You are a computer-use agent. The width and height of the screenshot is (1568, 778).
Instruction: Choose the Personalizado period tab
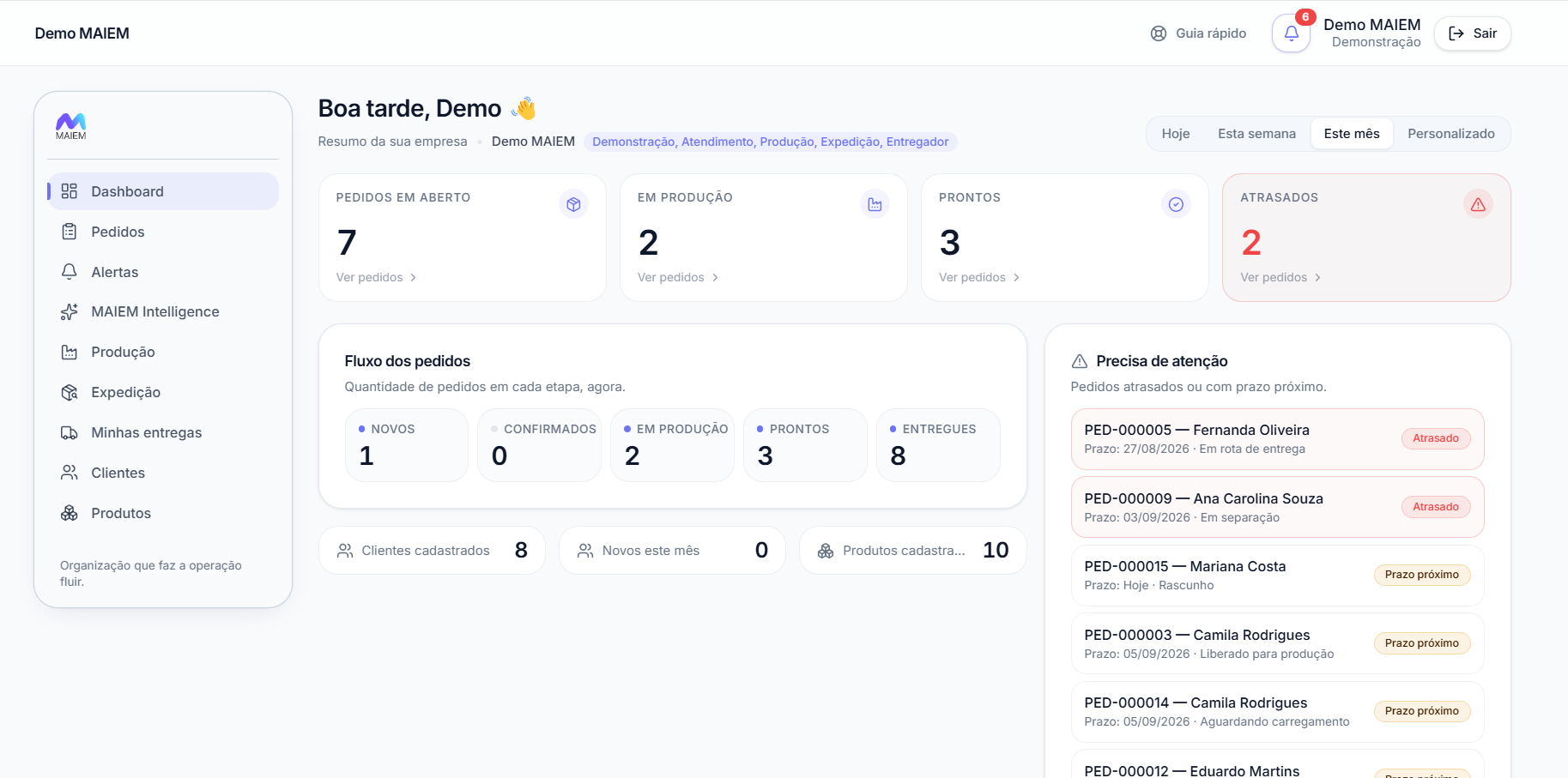(1450, 134)
